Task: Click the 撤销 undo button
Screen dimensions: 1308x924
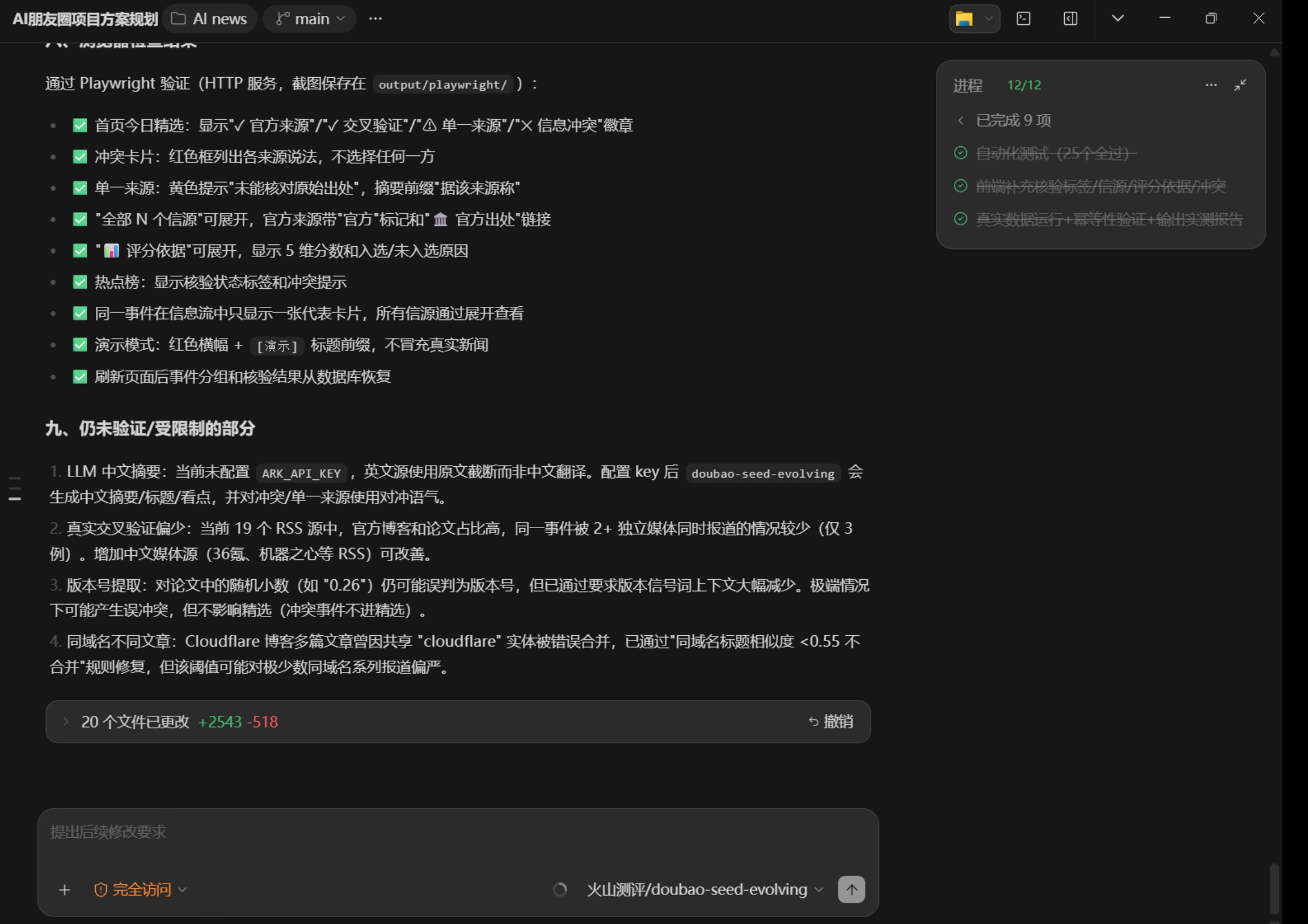Action: pyautogui.click(x=830, y=722)
